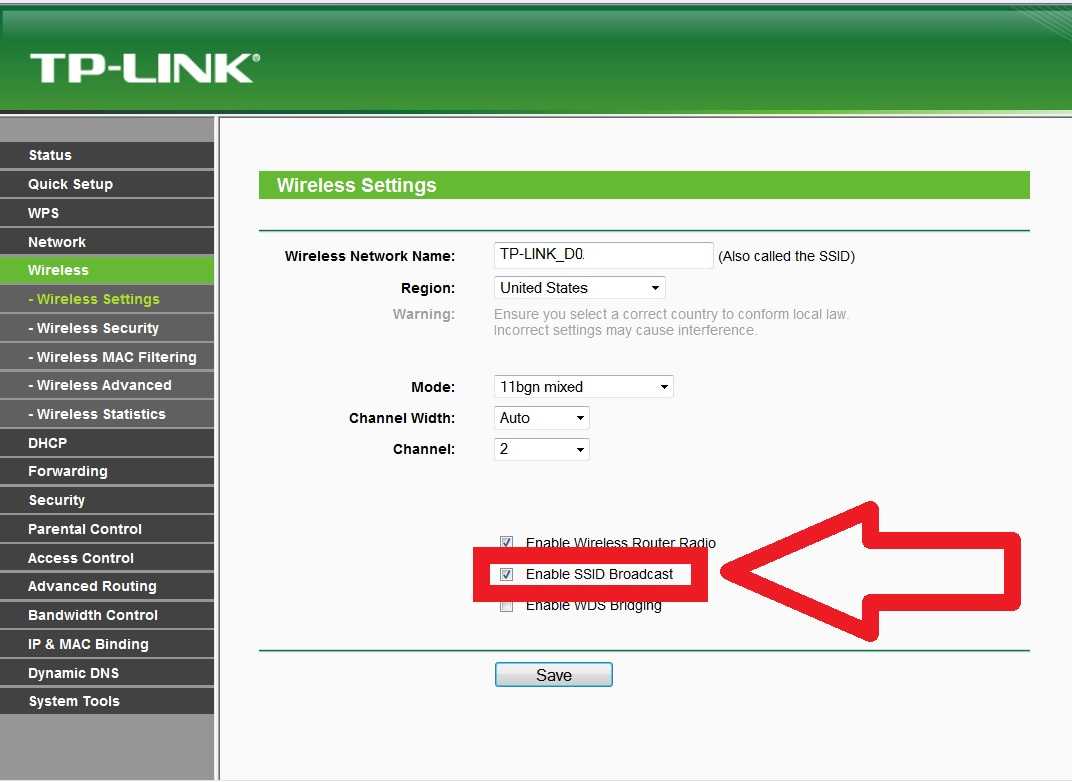This screenshot has height=782, width=1072.
Task: Click the Save button
Action: (554, 675)
